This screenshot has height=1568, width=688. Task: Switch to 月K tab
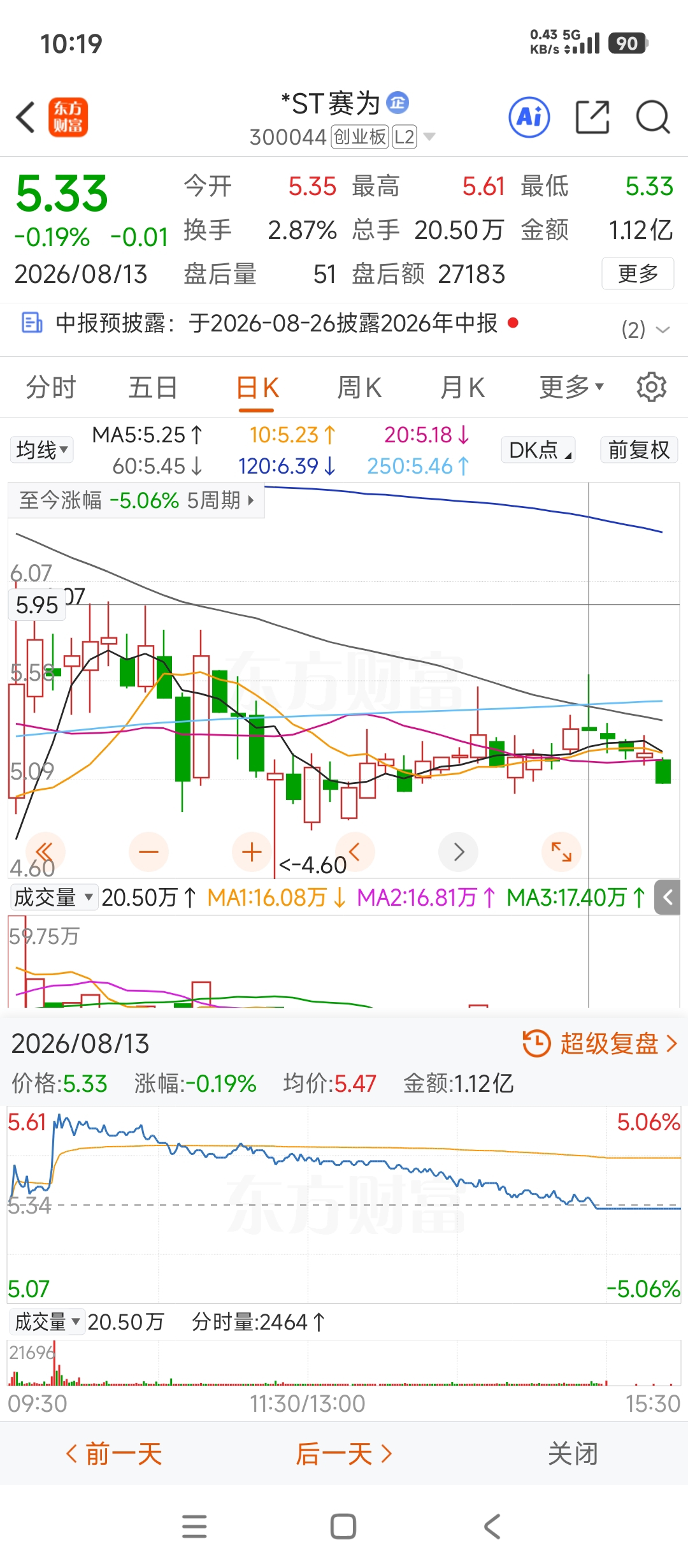462,387
